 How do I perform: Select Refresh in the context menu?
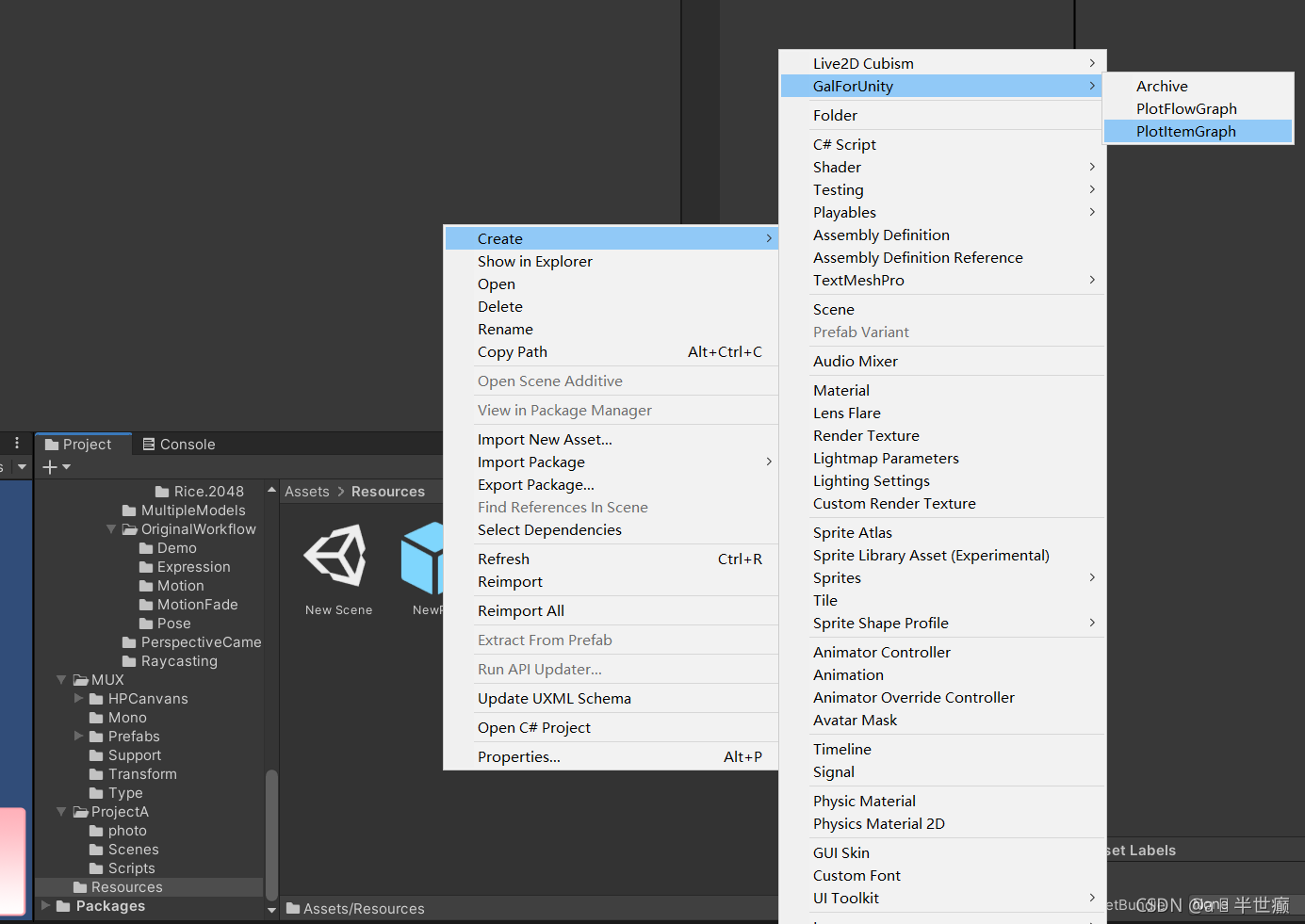(x=612, y=559)
